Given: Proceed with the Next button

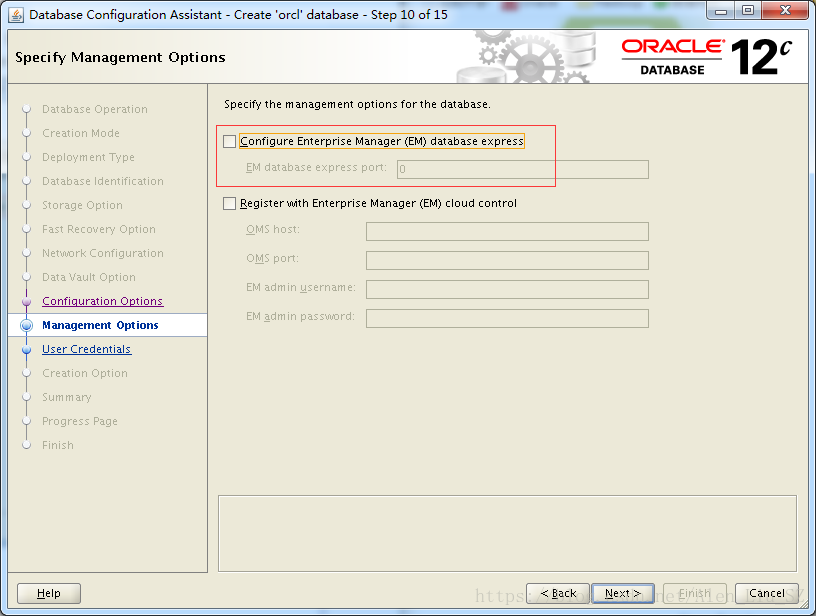Looking at the screenshot, I should [623, 593].
